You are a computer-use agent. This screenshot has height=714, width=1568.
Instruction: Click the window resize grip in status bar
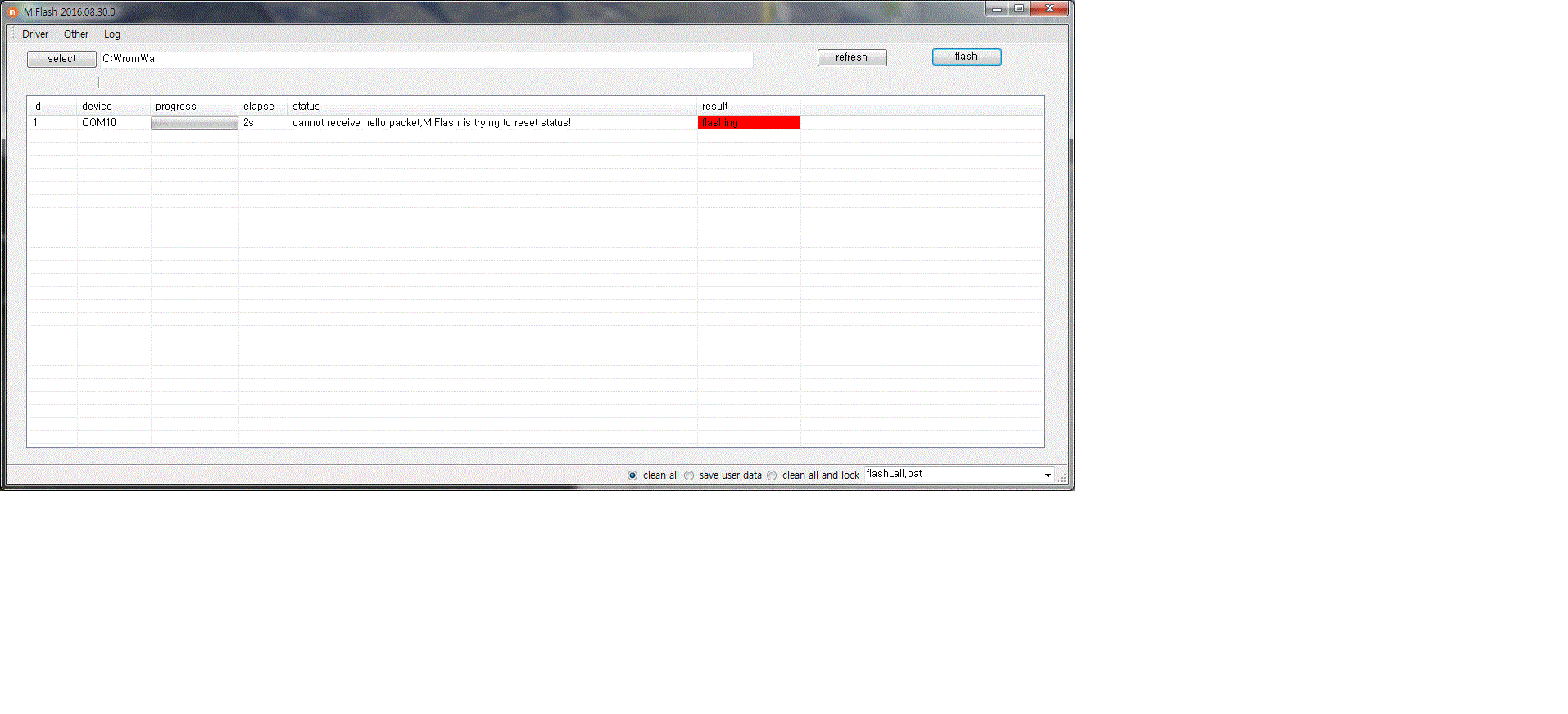(x=1062, y=477)
